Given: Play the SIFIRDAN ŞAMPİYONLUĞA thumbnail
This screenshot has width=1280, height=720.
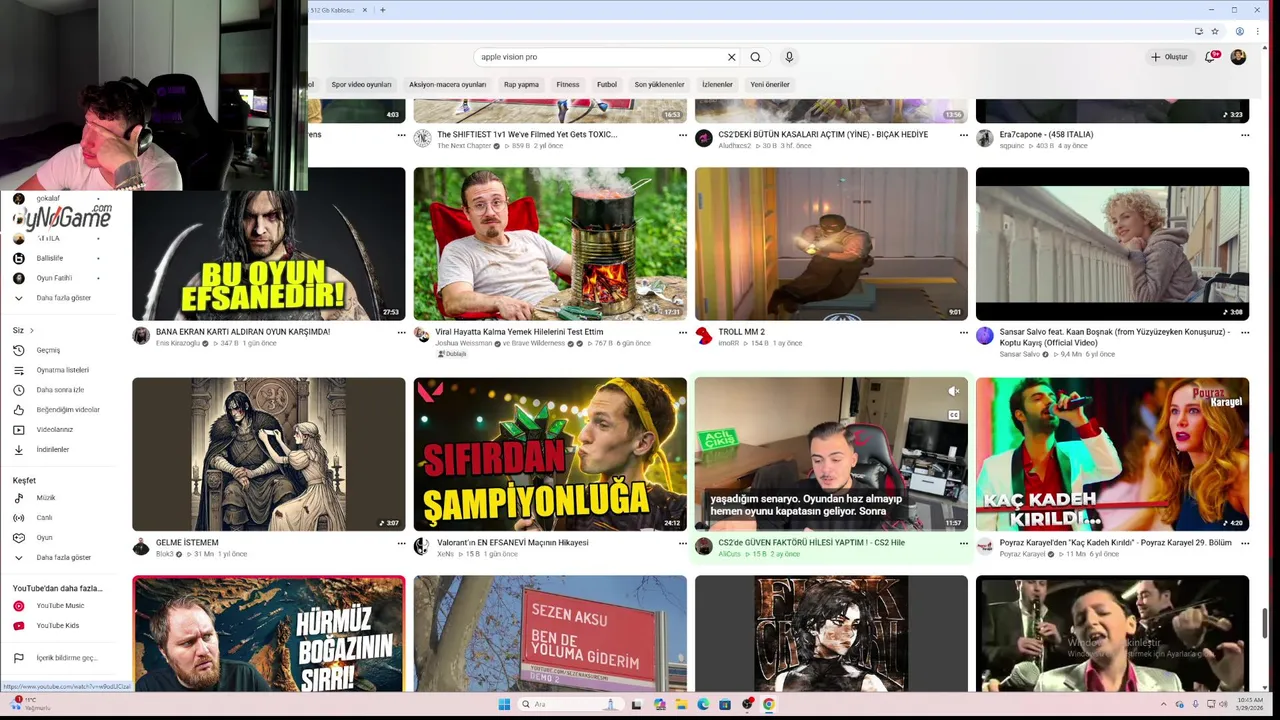Looking at the screenshot, I should (550, 454).
